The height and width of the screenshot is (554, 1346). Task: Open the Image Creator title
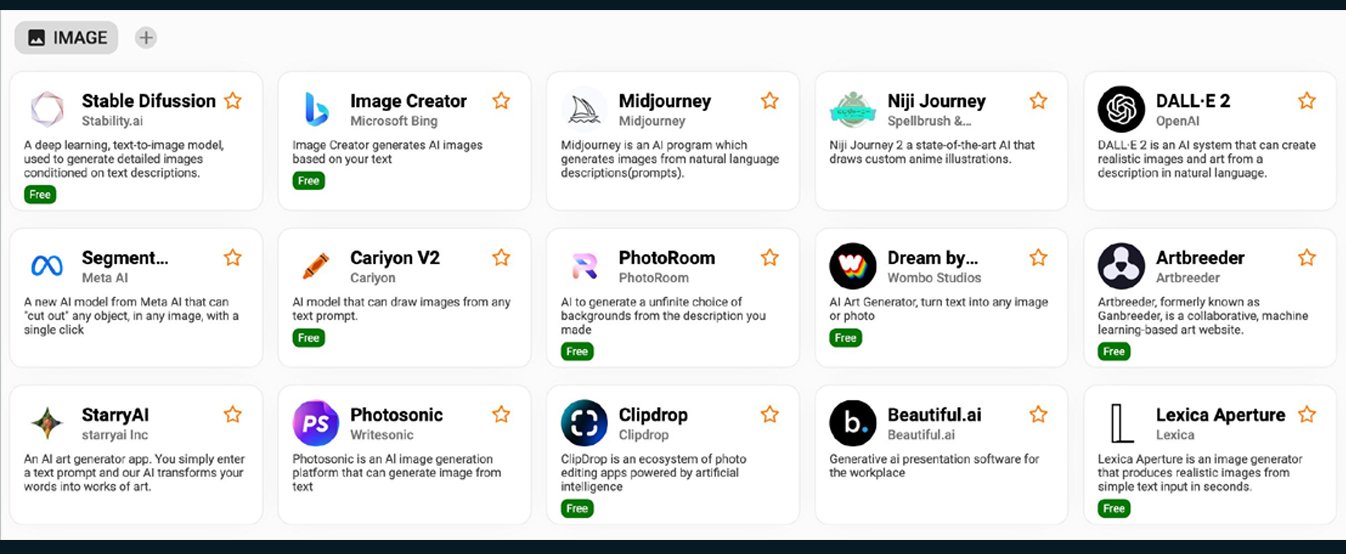(408, 101)
